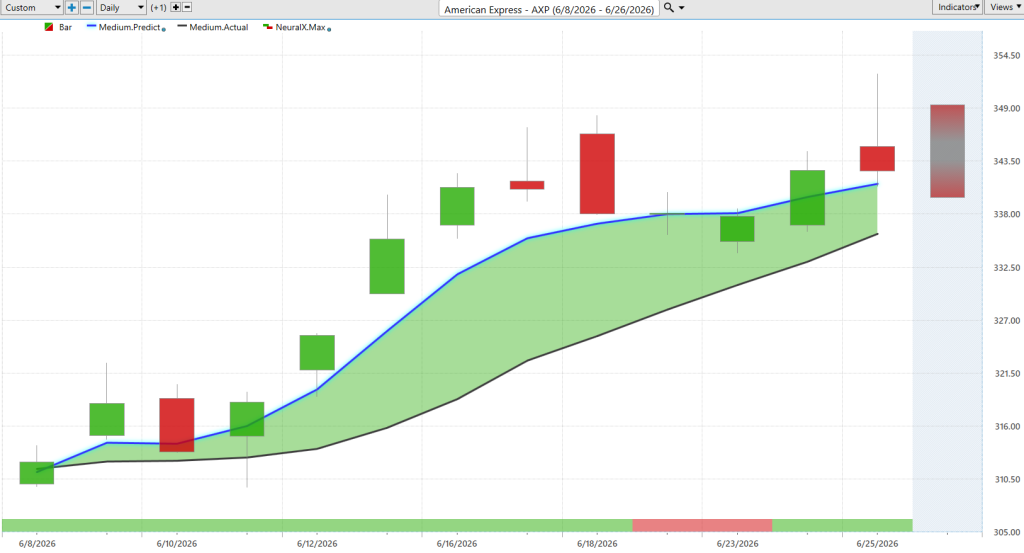Open the Views dropdown menu
Screen dimensions: 1024x553
pos(1004,7)
